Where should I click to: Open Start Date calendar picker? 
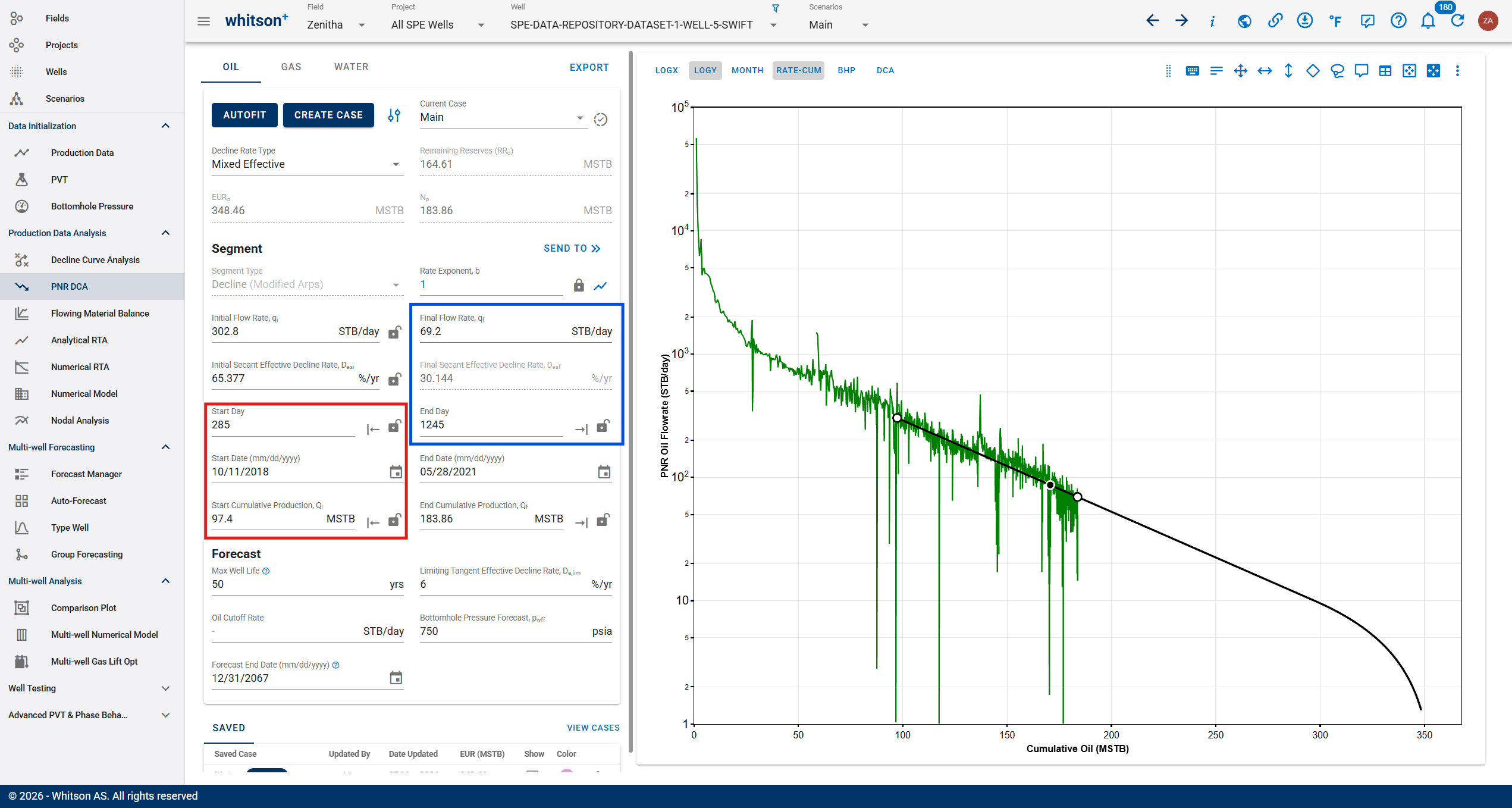(396, 472)
